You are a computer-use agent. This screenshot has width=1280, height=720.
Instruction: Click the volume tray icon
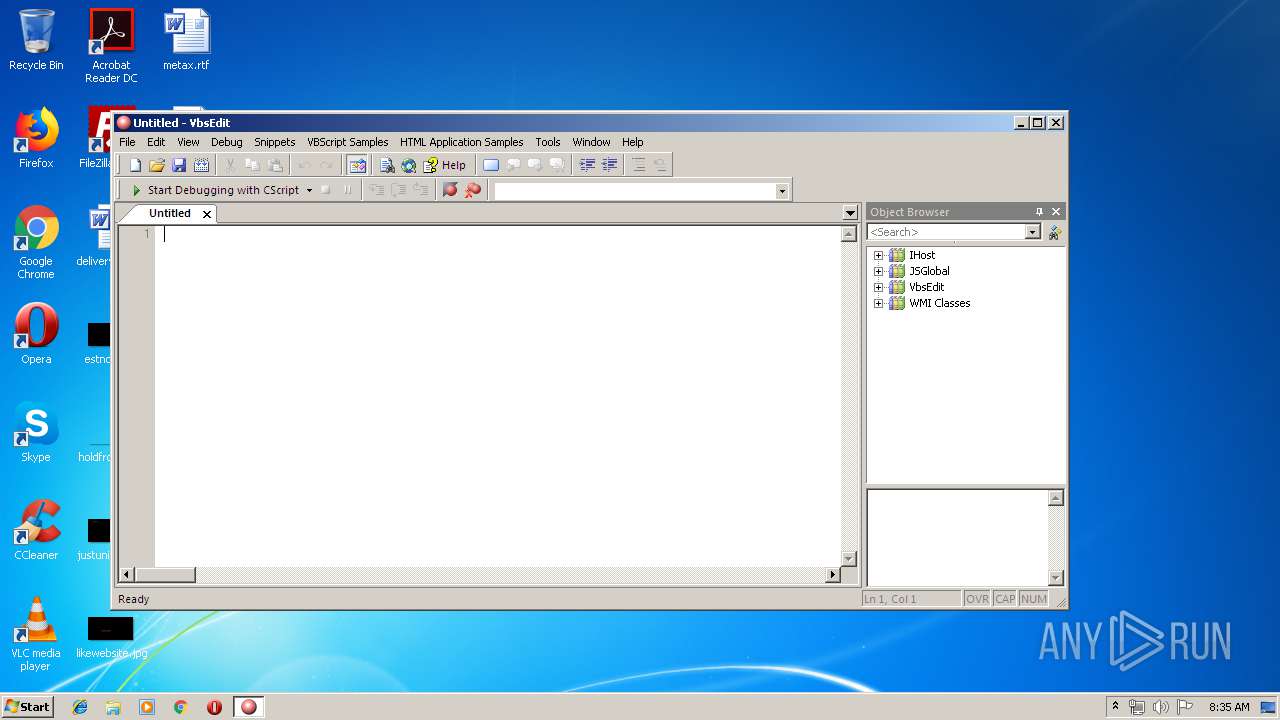(x=1160, y=707)
